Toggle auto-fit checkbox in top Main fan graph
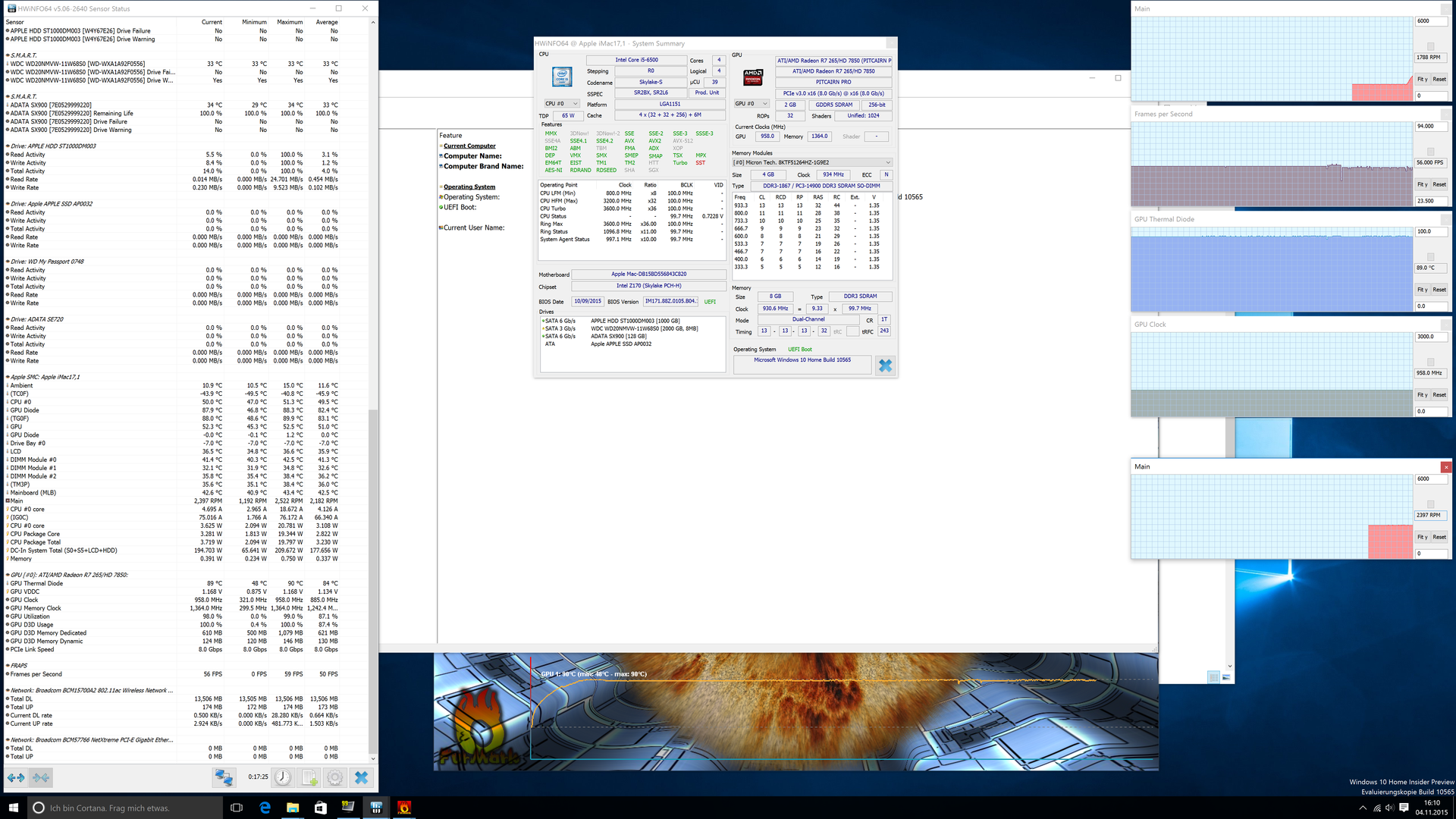Screen dimensions: 1456x819 [x=1431, y=46]
